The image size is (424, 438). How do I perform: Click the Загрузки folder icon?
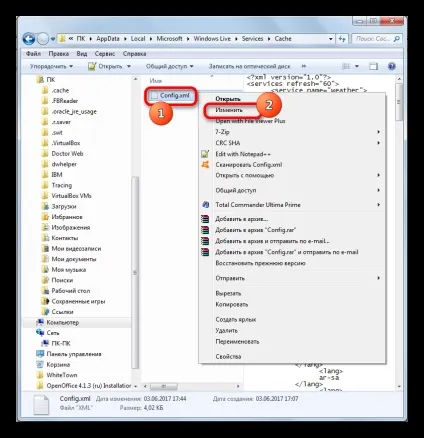click(45, 206)
